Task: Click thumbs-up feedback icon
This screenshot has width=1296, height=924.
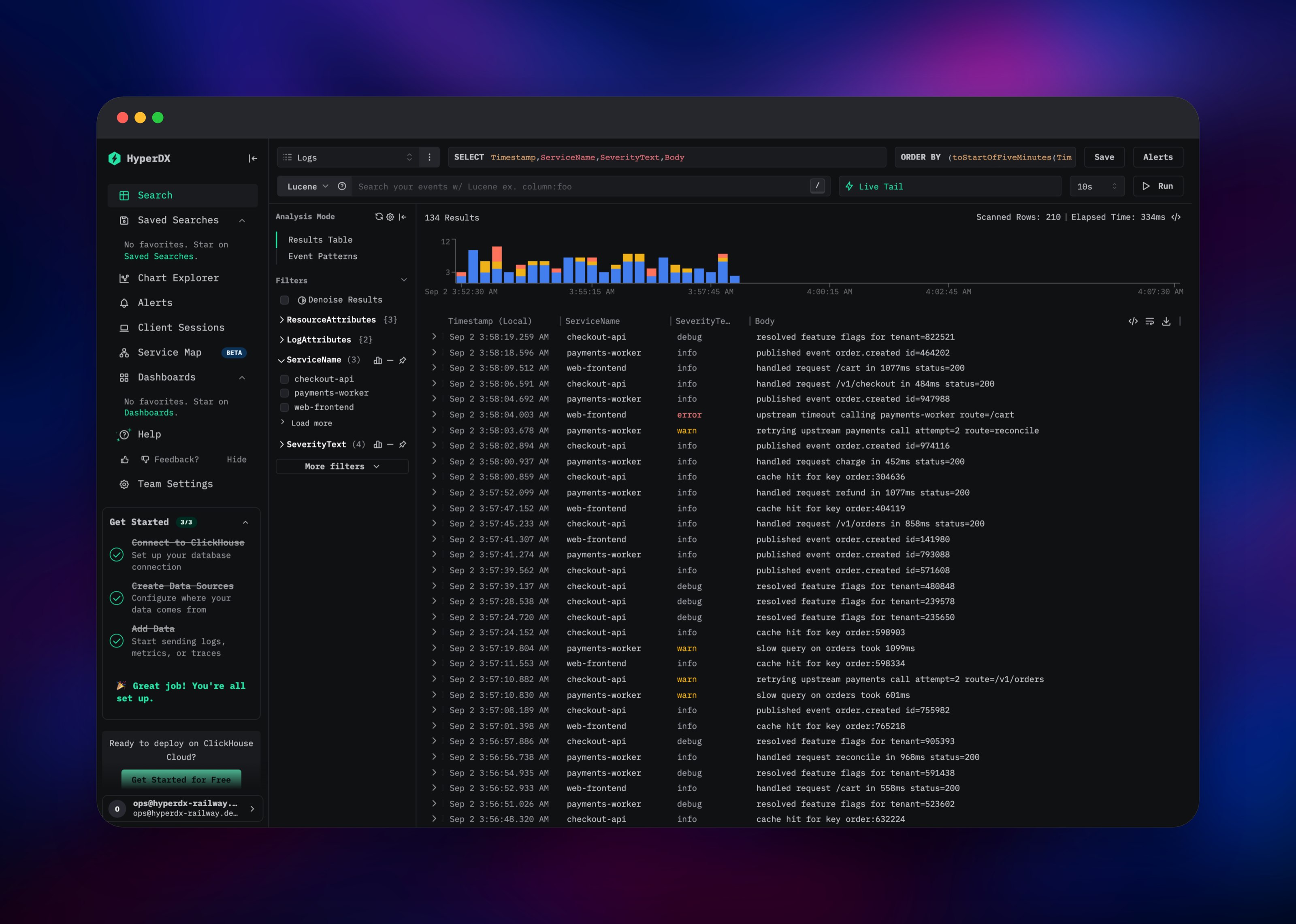Action: click(125, 460)
